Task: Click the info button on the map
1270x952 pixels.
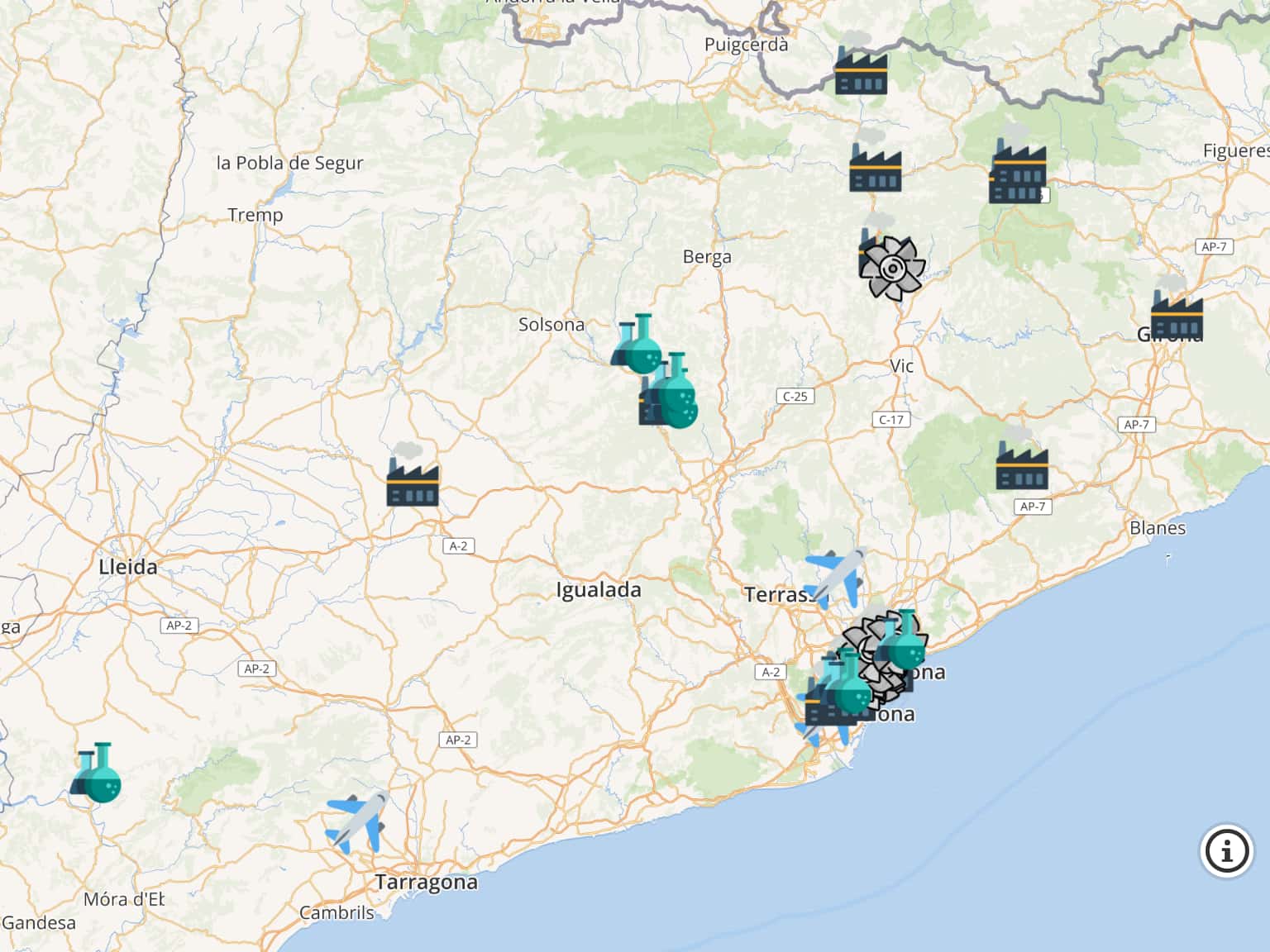Action: point(1226,850)
